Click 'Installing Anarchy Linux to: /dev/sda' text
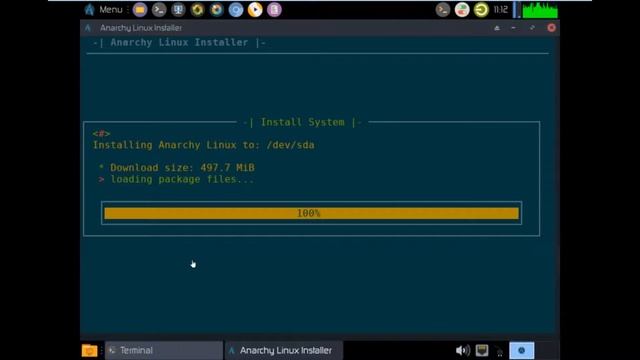 click(x=203, y=145)
